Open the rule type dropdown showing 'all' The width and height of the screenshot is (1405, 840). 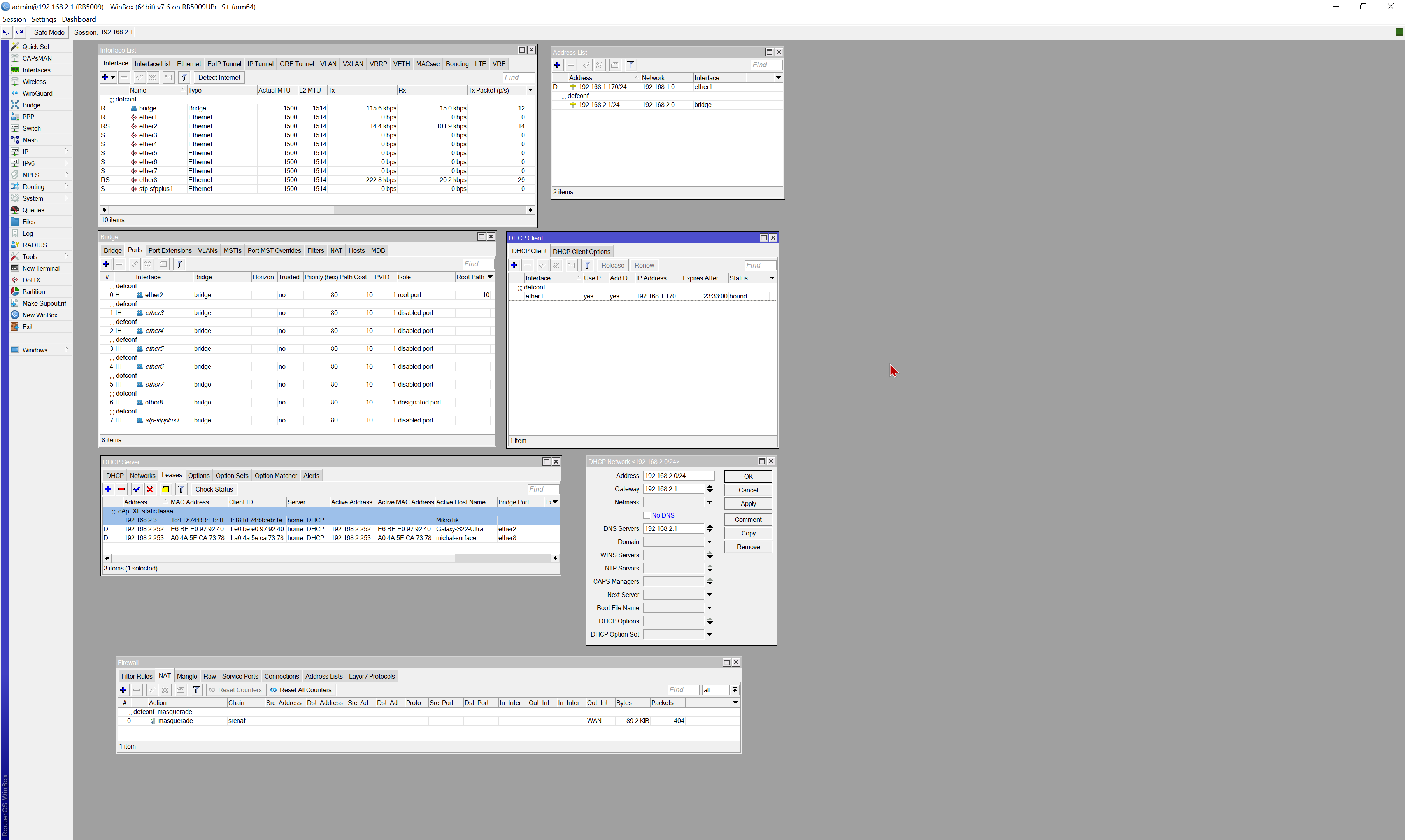pos(734,689)
